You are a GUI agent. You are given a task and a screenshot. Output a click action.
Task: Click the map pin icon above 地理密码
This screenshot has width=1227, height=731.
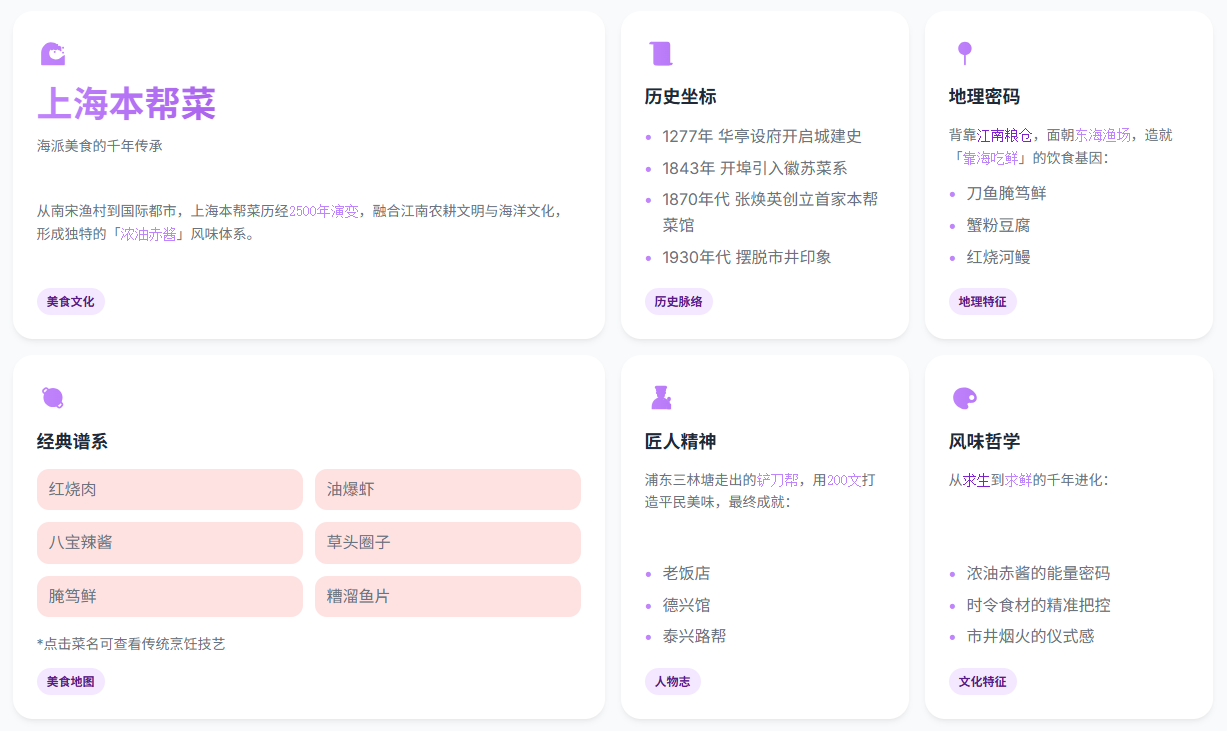964,53
